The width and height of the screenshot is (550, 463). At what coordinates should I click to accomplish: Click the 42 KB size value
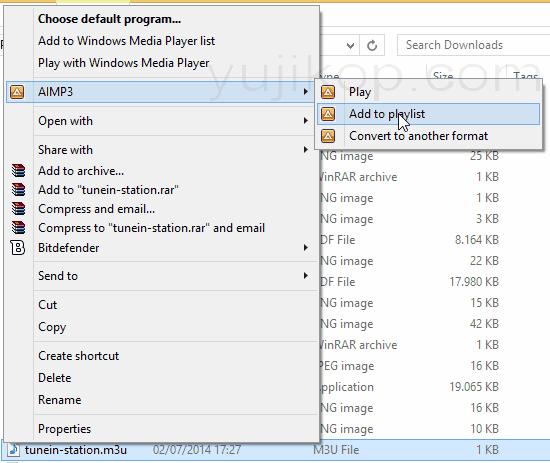[484, 323]
